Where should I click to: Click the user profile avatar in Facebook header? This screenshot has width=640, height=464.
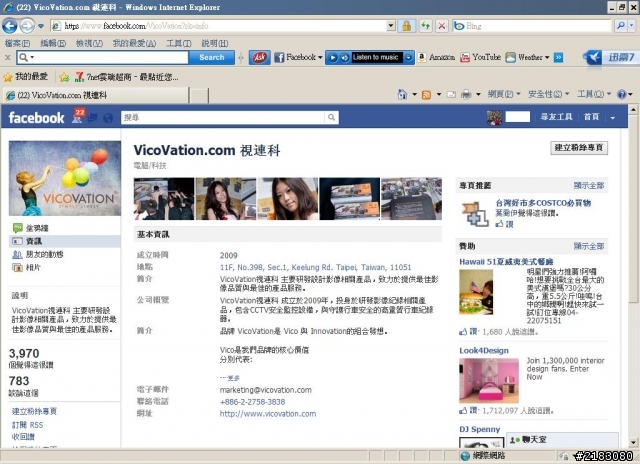point(494,118)
